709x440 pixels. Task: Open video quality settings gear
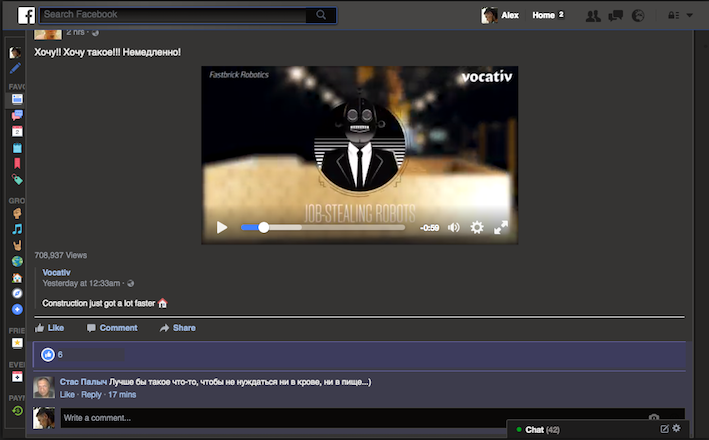[477, 227]
